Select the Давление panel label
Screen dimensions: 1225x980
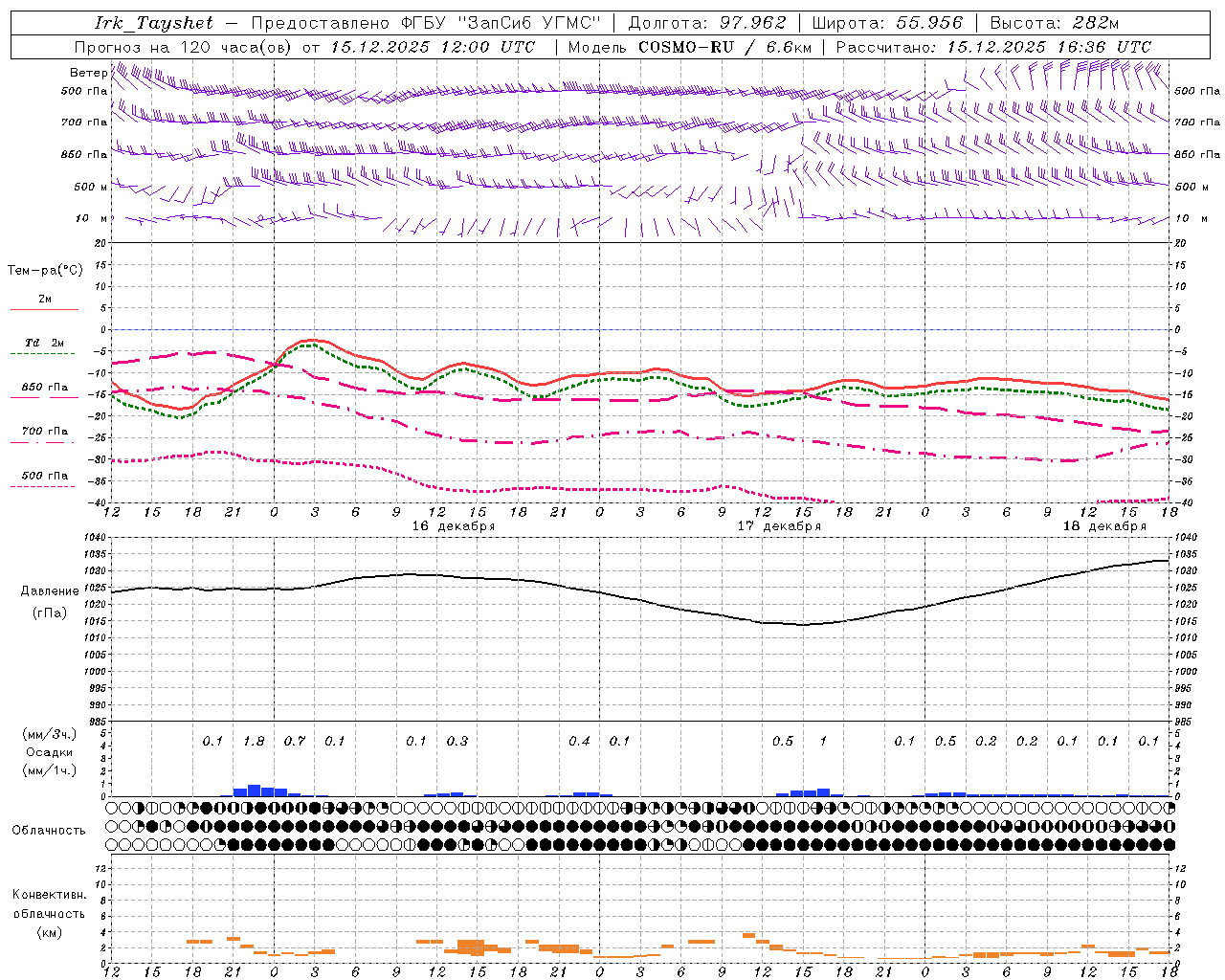click(x=50, y=591)
